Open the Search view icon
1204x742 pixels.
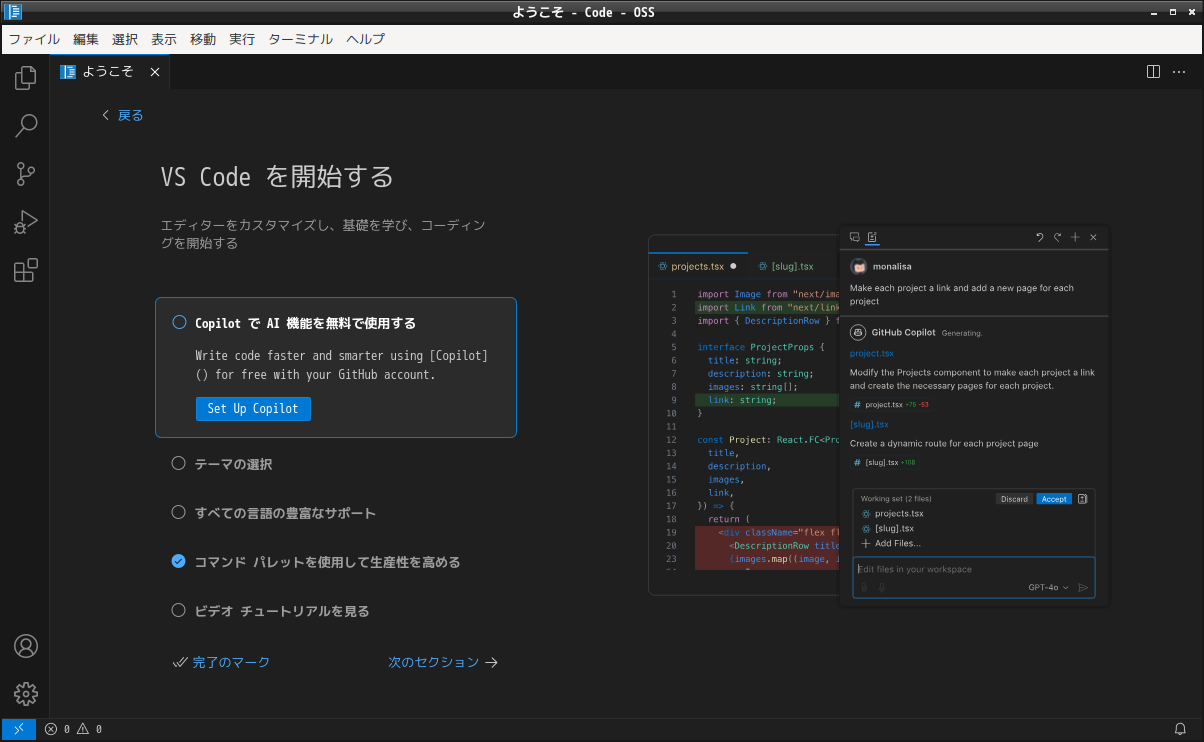point(26,126)
